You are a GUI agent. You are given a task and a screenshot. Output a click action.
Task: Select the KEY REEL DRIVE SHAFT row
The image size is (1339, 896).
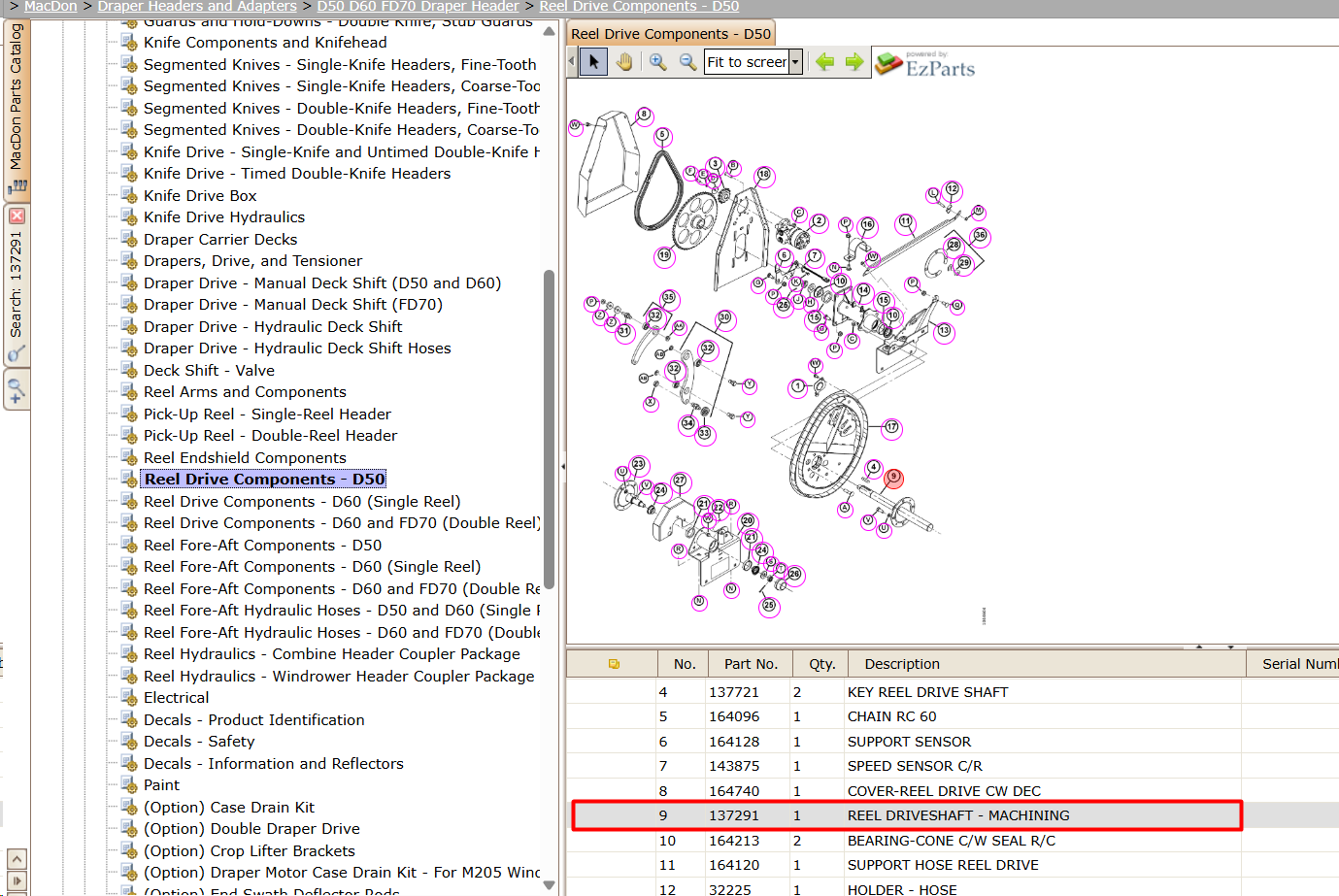coord(903,692)
